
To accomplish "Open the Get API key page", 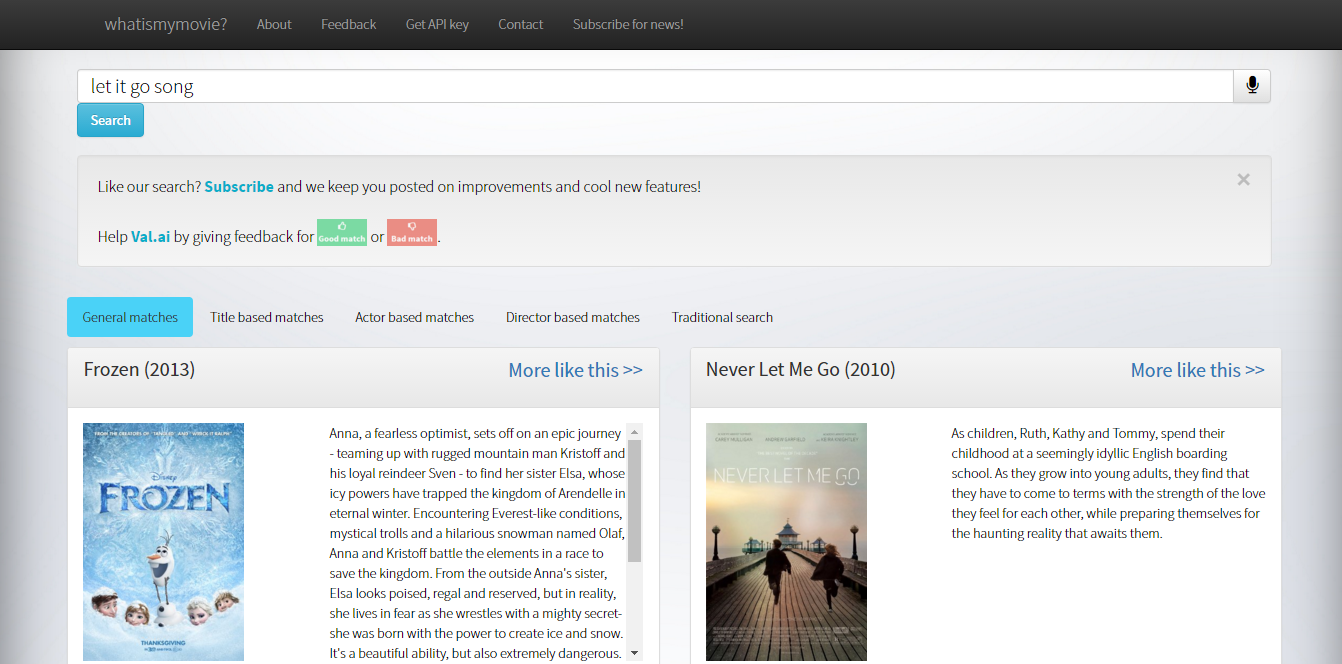I will coord(437,24).
